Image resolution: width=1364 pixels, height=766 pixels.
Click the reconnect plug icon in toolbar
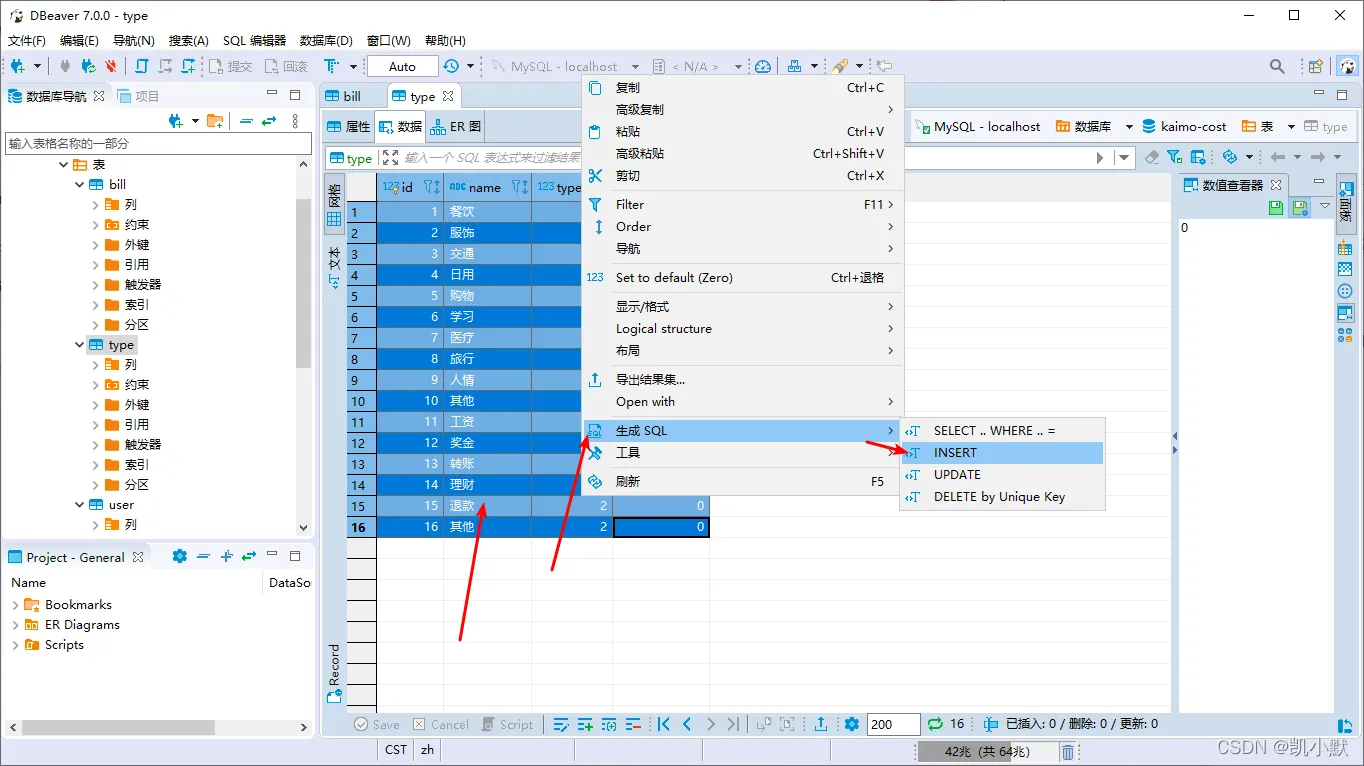[x=88, y=66]
